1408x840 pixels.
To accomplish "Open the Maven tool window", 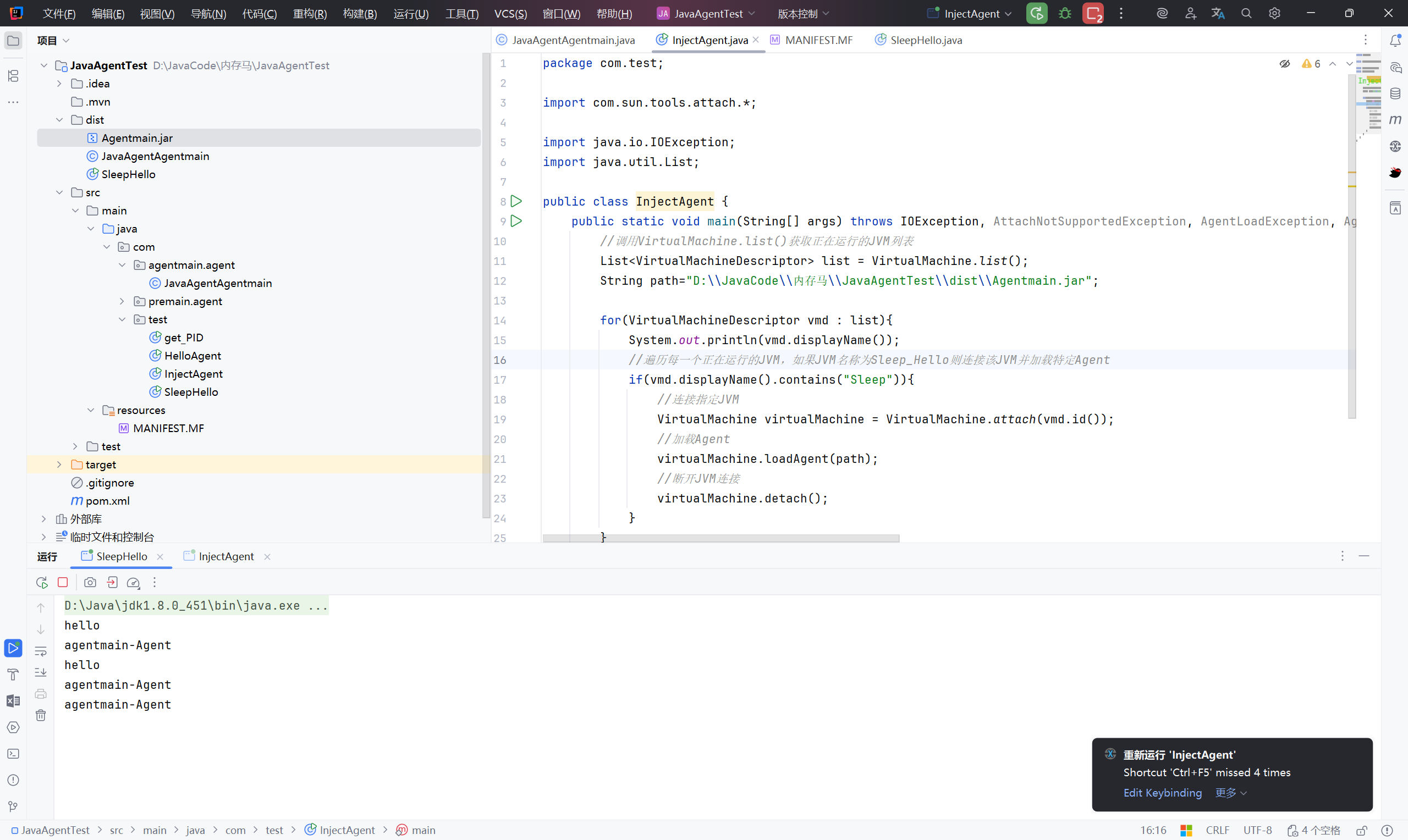I will pyautogui.click(x=1395, y=119).
